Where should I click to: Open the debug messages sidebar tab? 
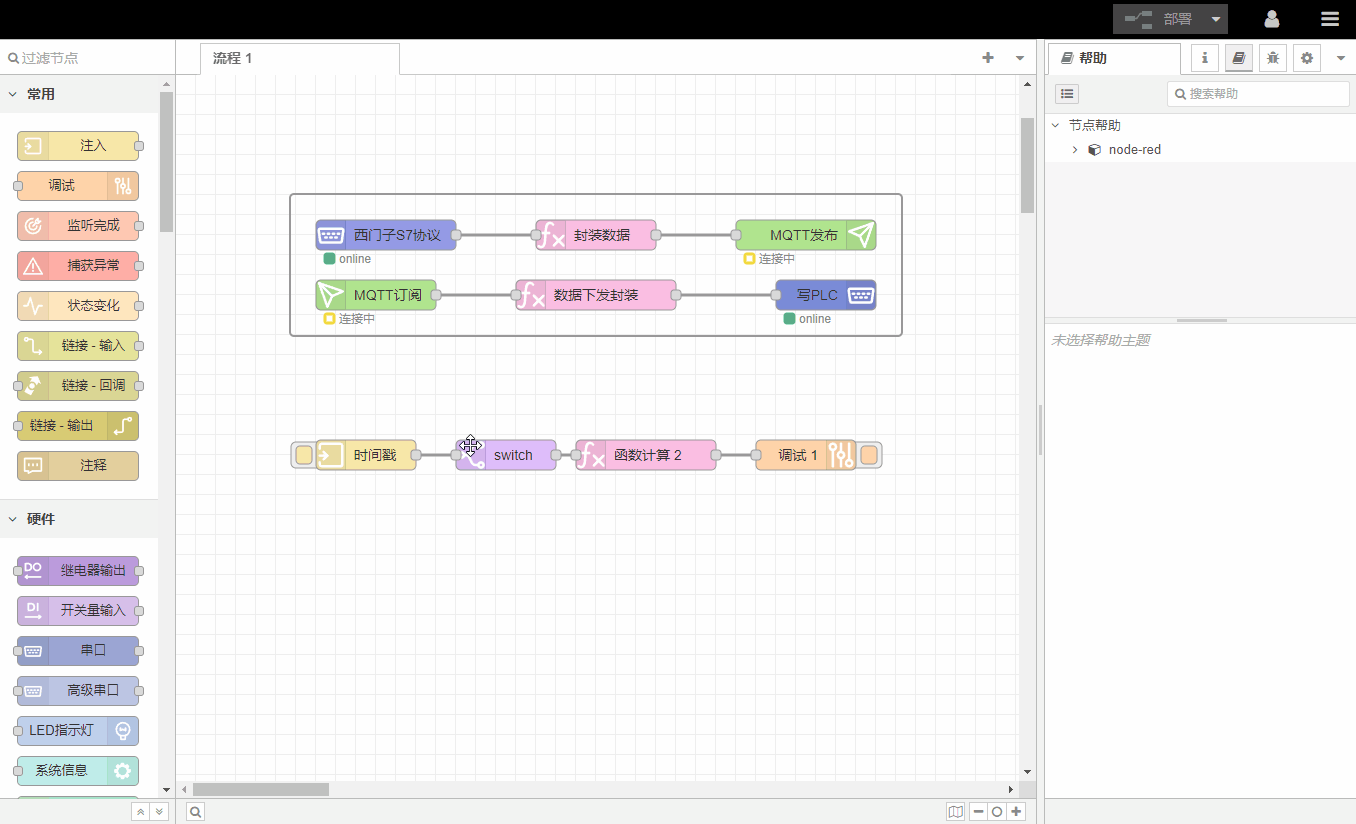(1272, 58)
